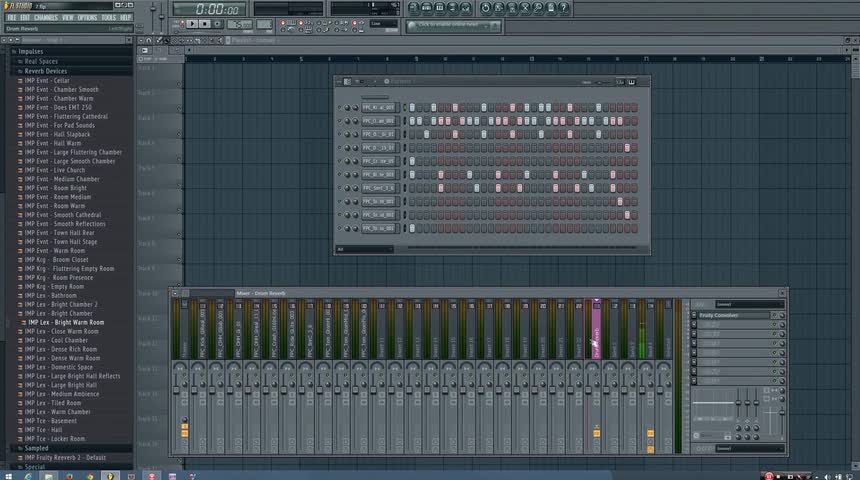Open the step sequencer view icon

tap(426, 8)
